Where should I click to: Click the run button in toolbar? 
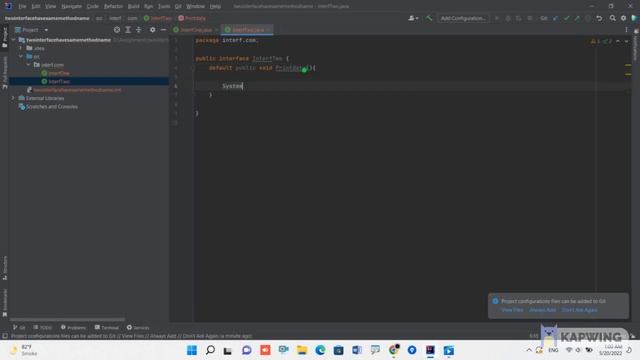[x=497, y=18]
